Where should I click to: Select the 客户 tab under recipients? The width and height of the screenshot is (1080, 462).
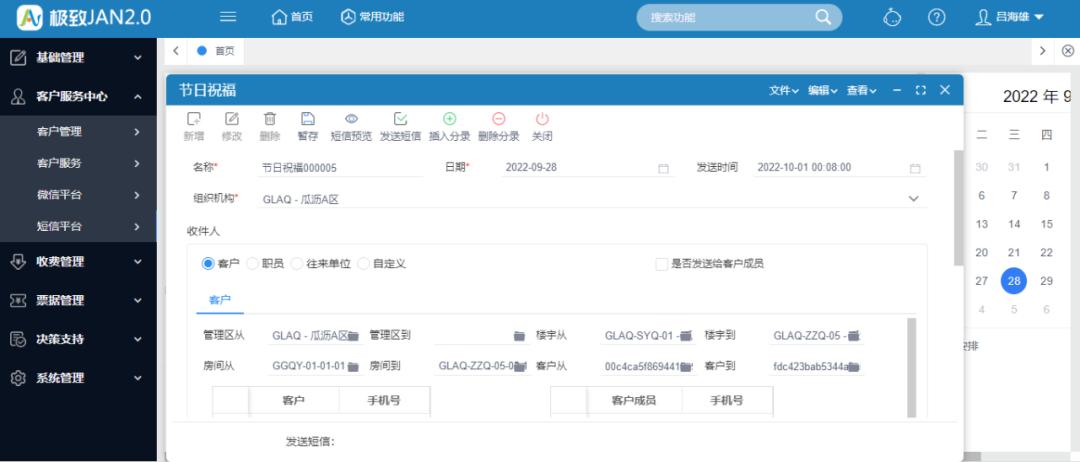pos(220,300)
